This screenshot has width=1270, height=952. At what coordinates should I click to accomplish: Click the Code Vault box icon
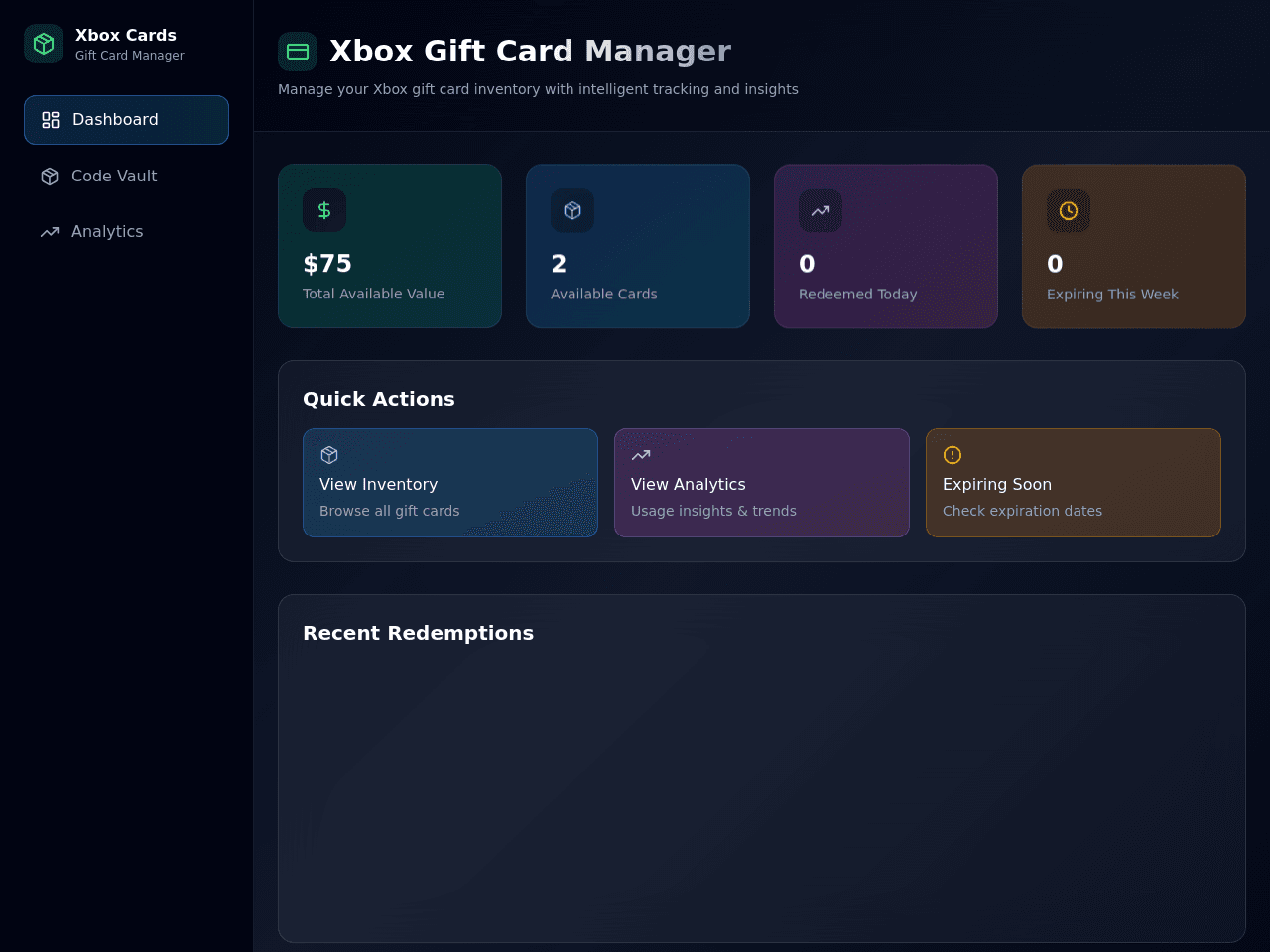pyautogui.click(x=50, y=177)
